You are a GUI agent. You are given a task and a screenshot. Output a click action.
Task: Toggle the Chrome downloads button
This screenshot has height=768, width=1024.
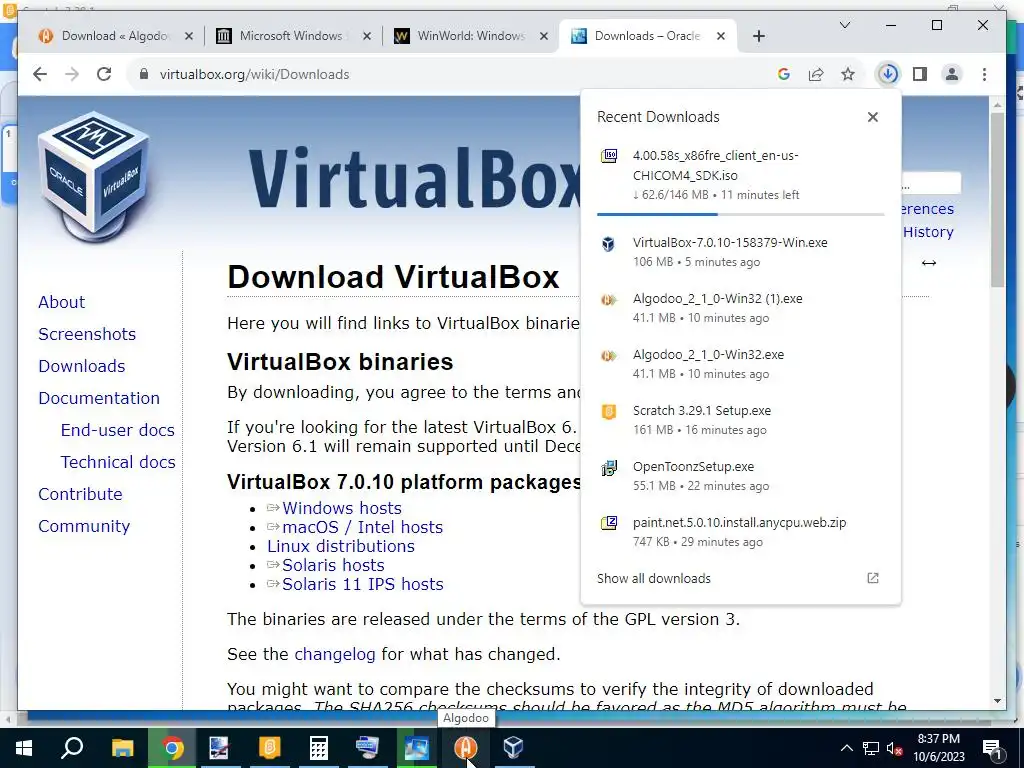click(x=888, y=74)
